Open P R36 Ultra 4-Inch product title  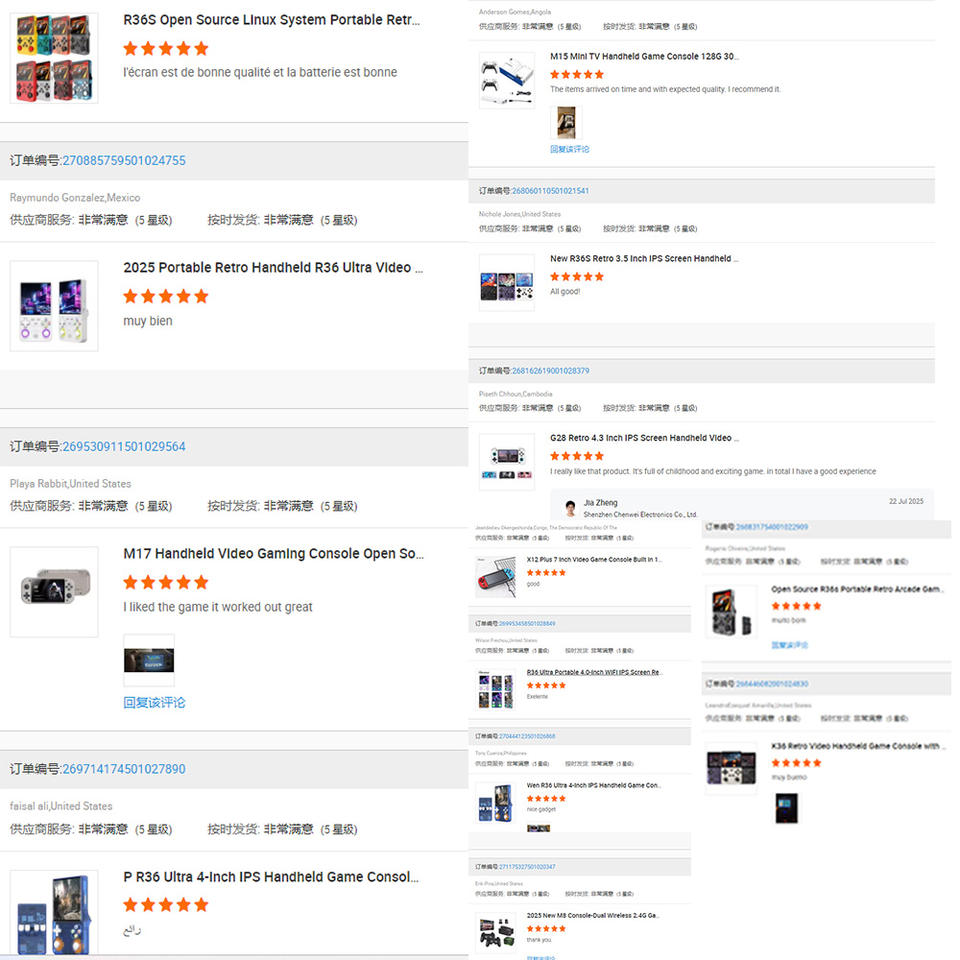click(x=271, y=877)
